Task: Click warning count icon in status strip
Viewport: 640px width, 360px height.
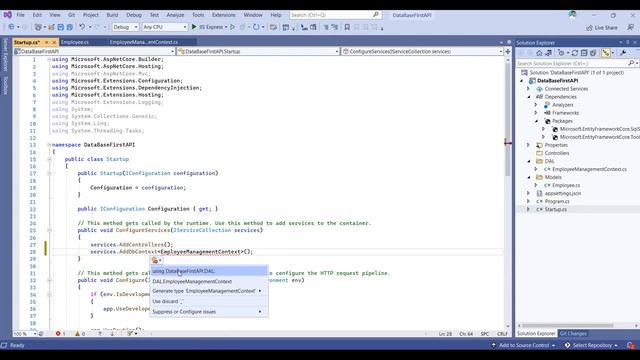Action: coord(78,334)
